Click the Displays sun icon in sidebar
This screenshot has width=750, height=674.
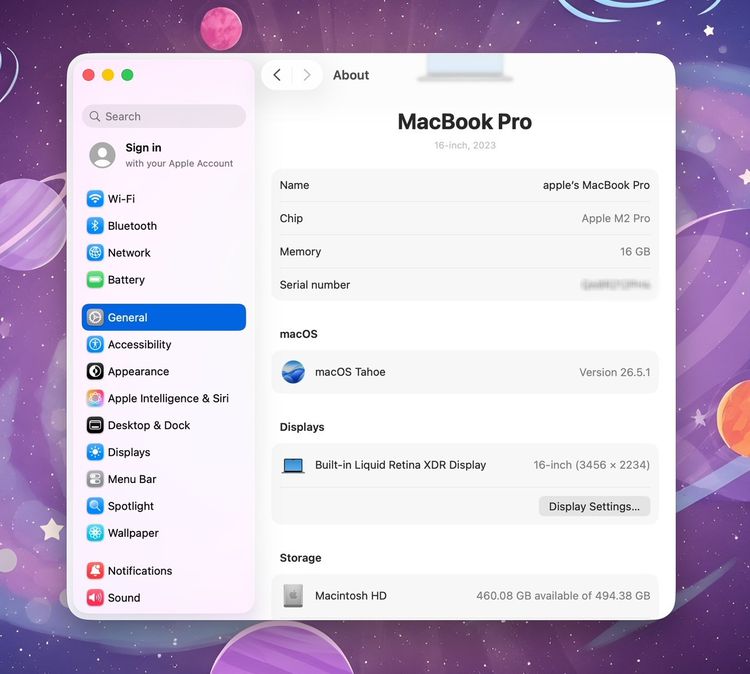pyautogui.click(x=95, y=452)
